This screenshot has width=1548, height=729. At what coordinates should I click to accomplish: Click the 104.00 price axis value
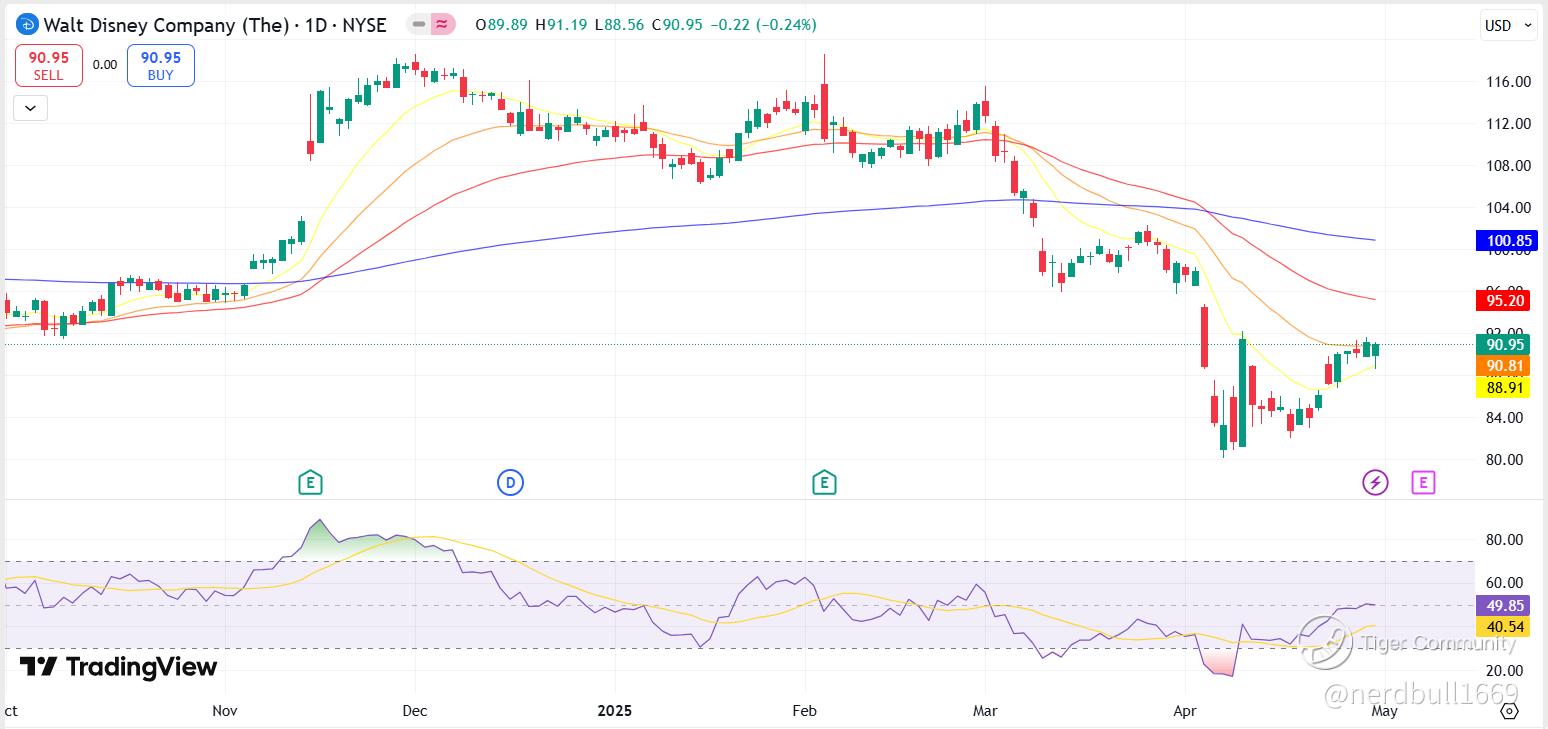click(x=1507, y=208)
